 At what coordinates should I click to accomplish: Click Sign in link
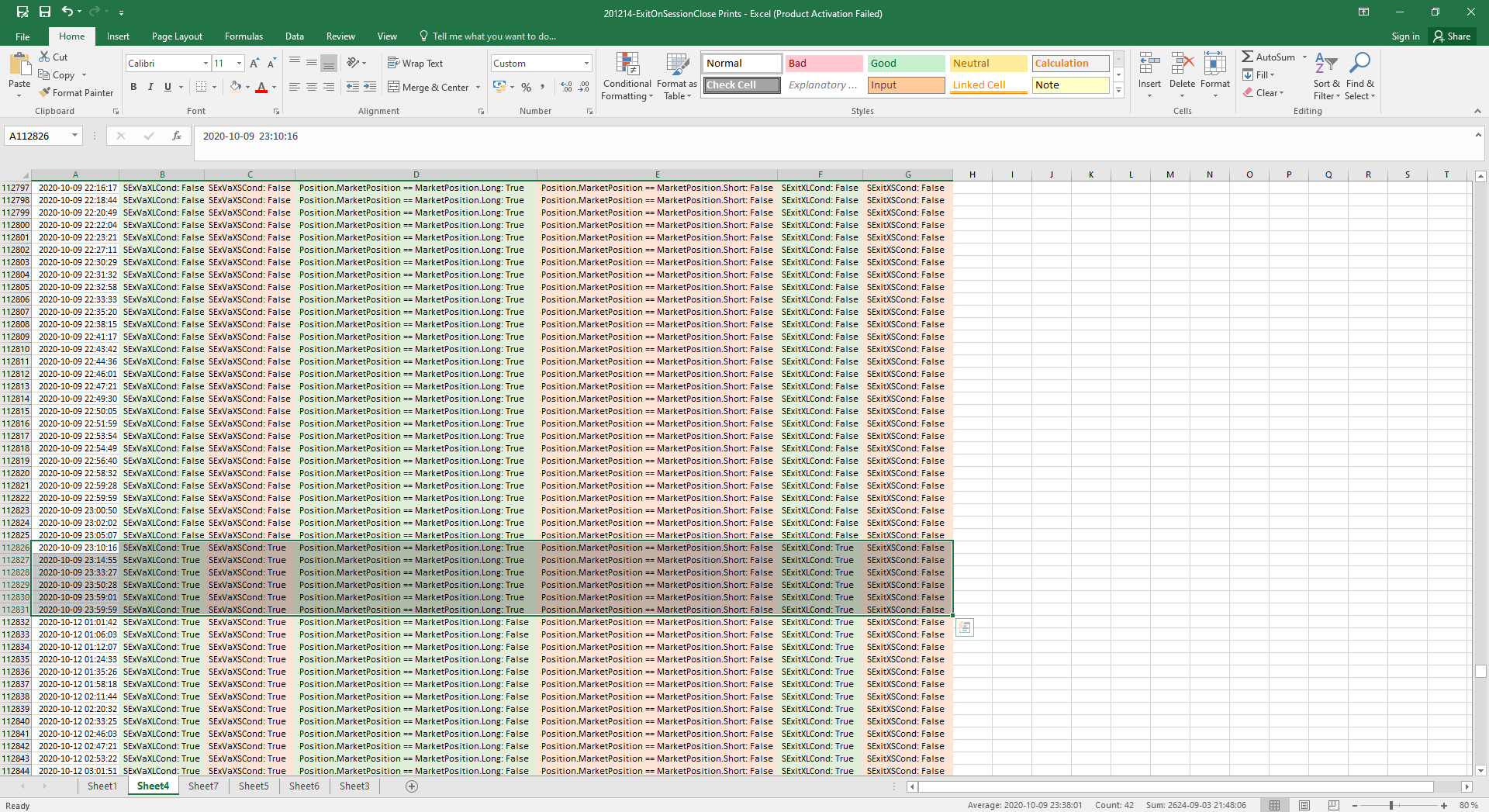point(1404,36)
